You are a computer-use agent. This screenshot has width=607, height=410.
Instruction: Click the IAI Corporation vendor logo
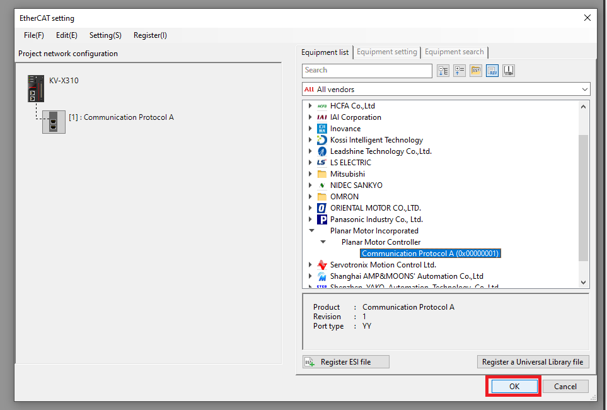tap(322, 117)
